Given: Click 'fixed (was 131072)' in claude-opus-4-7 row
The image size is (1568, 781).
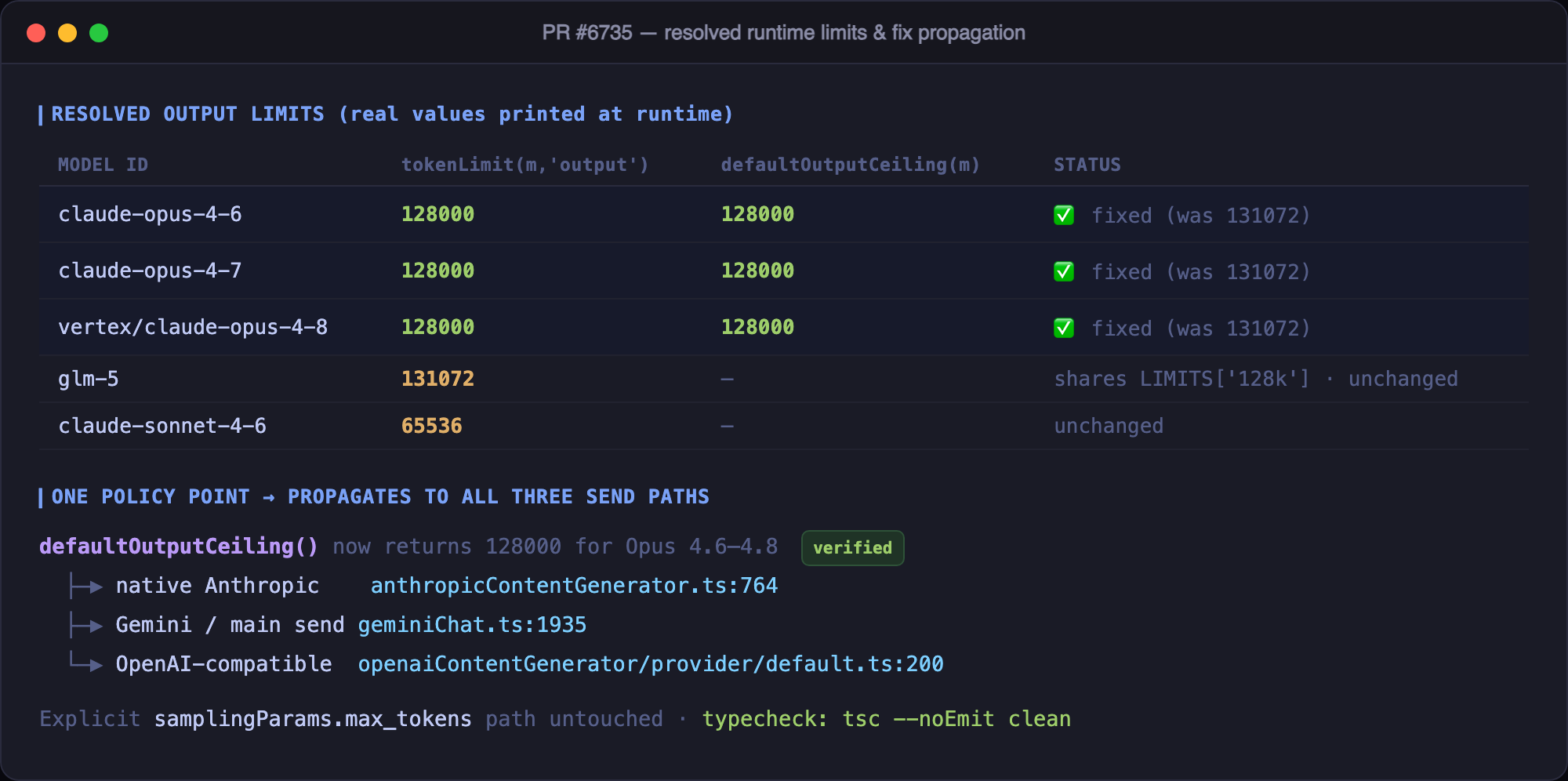Looking at the screenshot, I should [x=1201, y=272].
